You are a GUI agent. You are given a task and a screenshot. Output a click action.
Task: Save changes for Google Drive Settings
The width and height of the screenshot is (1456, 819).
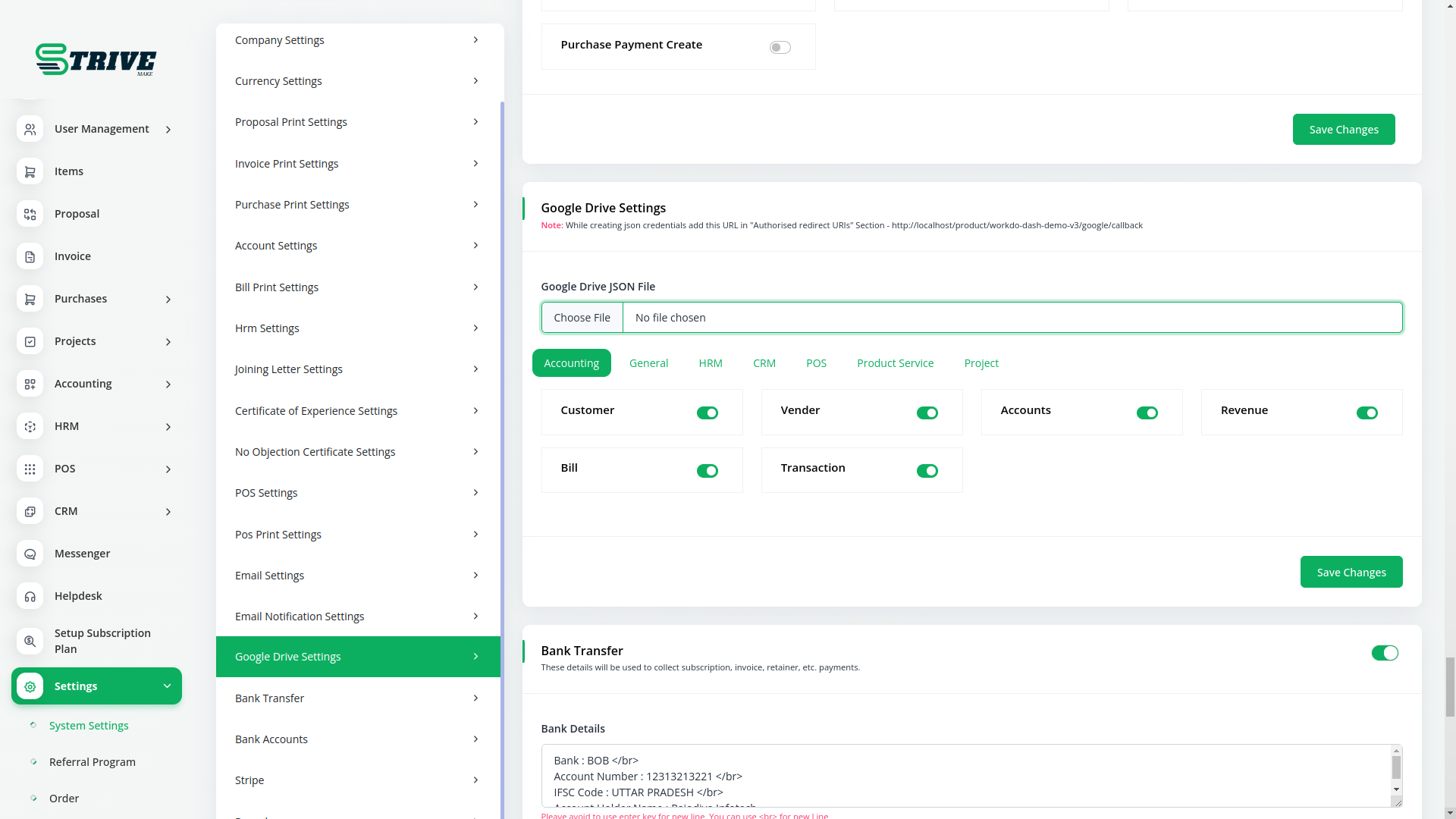1351,572
